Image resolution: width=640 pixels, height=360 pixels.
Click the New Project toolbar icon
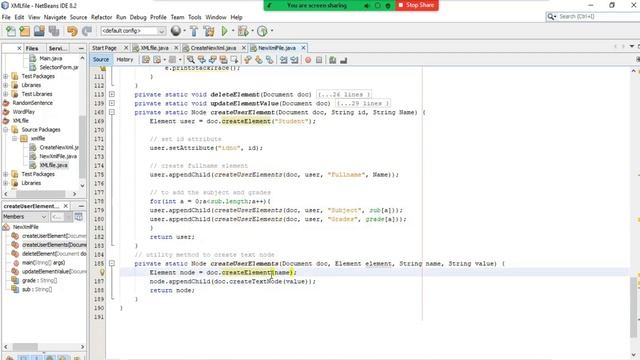25,31
